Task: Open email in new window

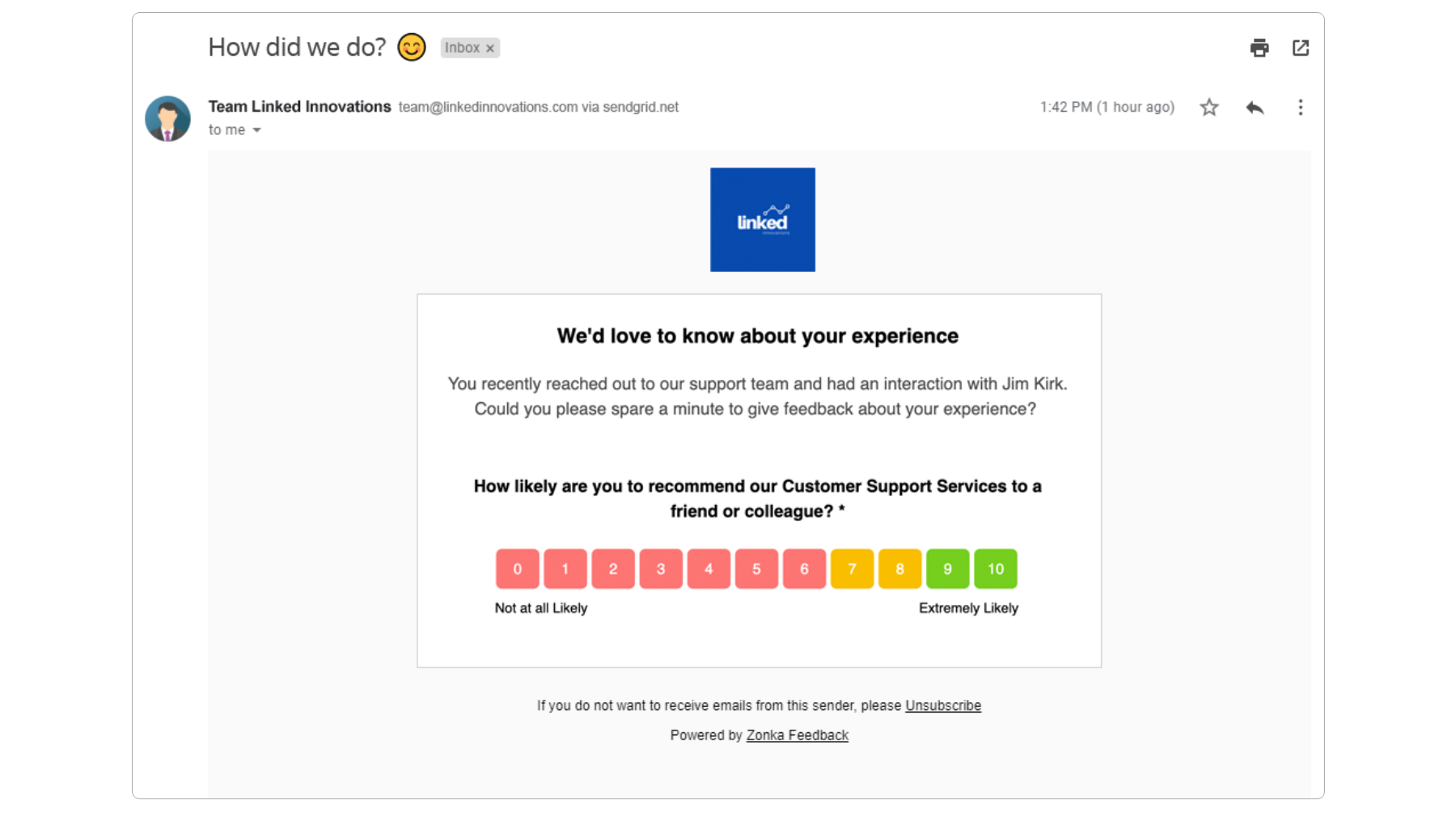Action: pyautogui.click(x=1300, y=48)
